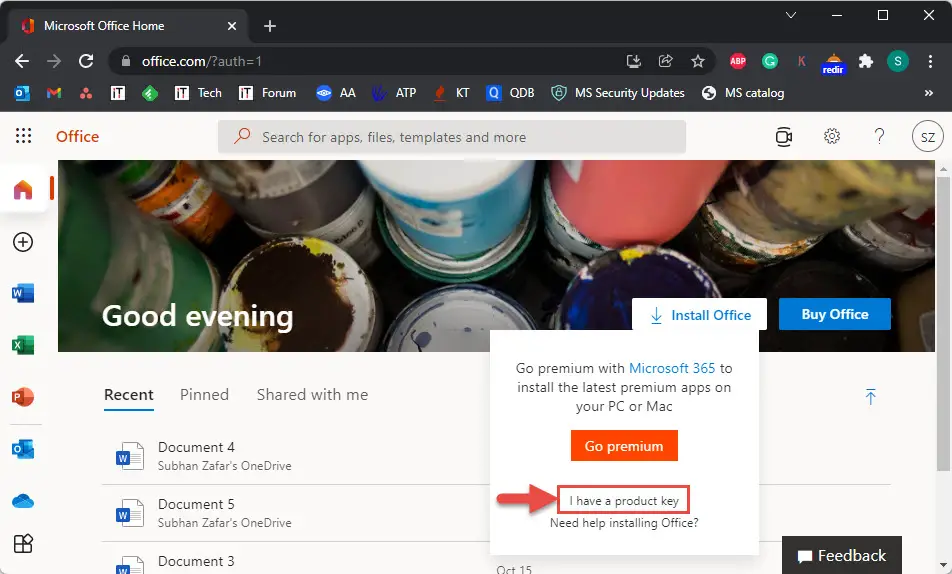Open Office settings gear
952x574 pixels.
coord(832,136)
